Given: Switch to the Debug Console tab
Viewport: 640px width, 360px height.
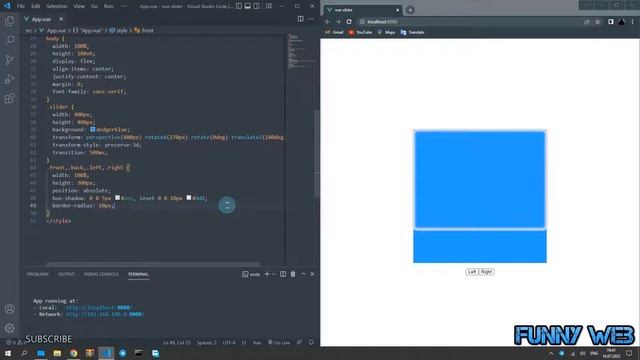Looking at the screenshot, I should 101,274.
